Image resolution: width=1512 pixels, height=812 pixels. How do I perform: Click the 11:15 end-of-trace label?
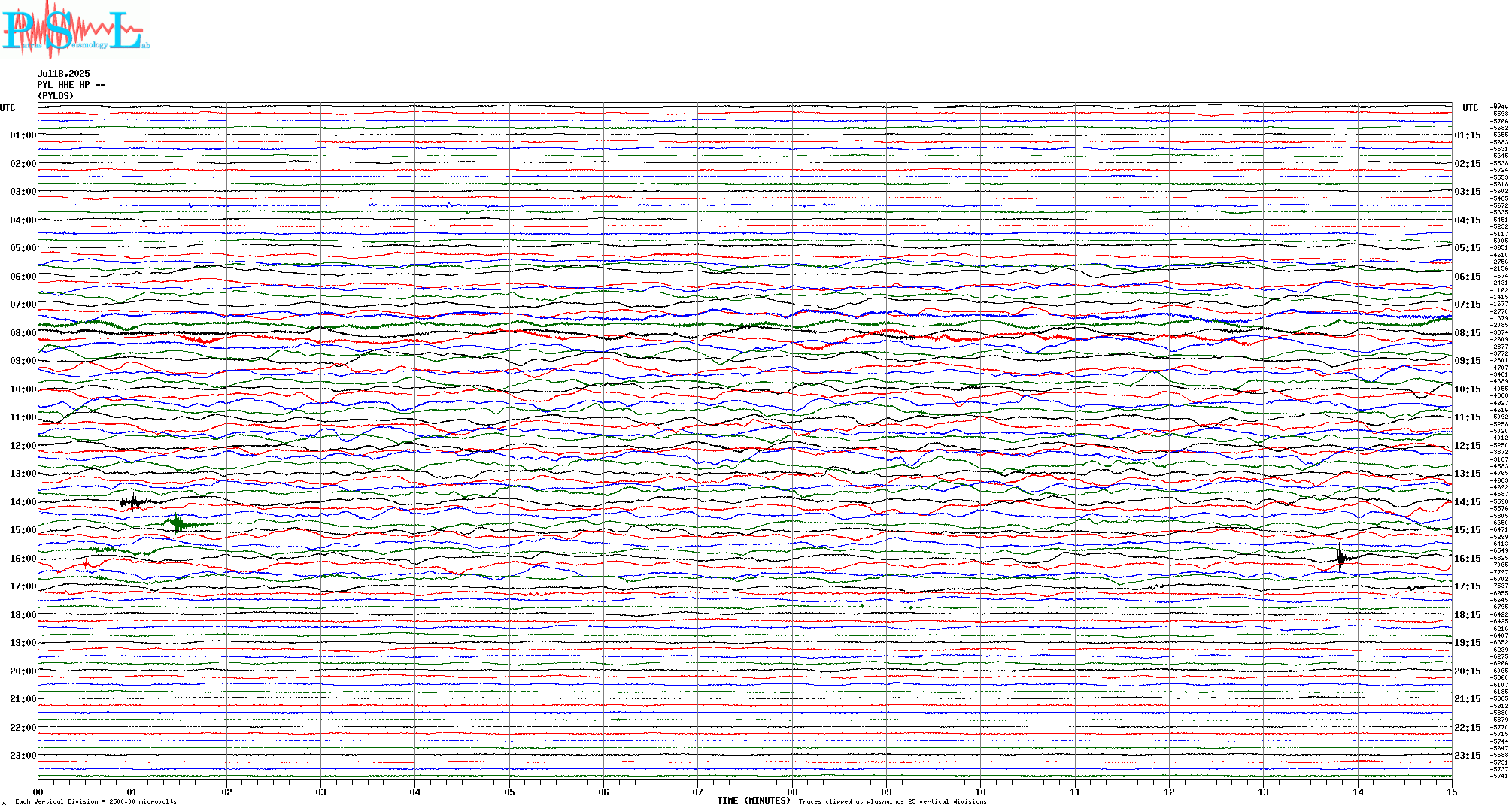tap(1468, 417)
